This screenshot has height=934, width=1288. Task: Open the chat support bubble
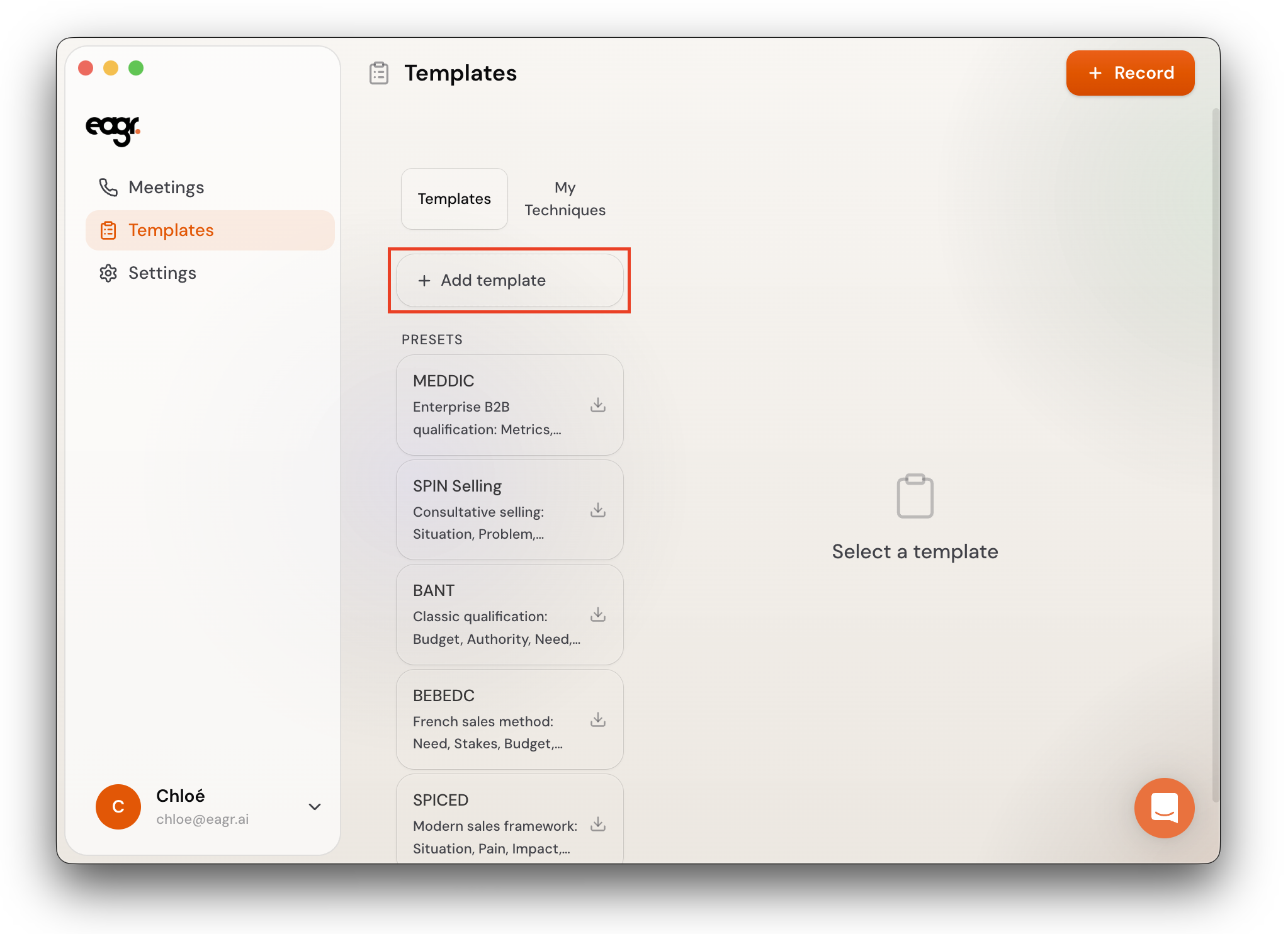[x=1163, y=807]
